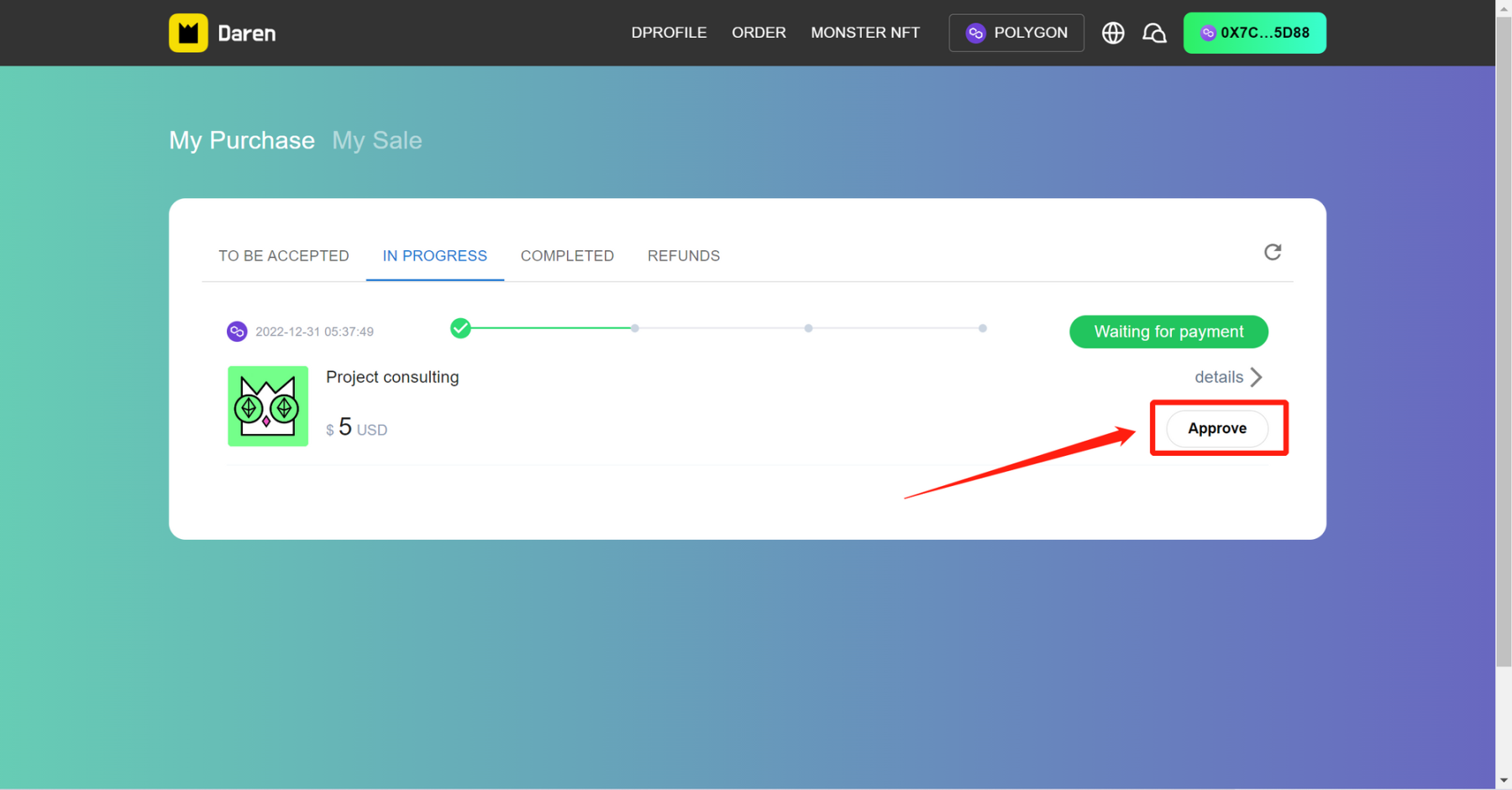Refresh the order list
Screen dimensions: 1512x790
pos(1272,252)
